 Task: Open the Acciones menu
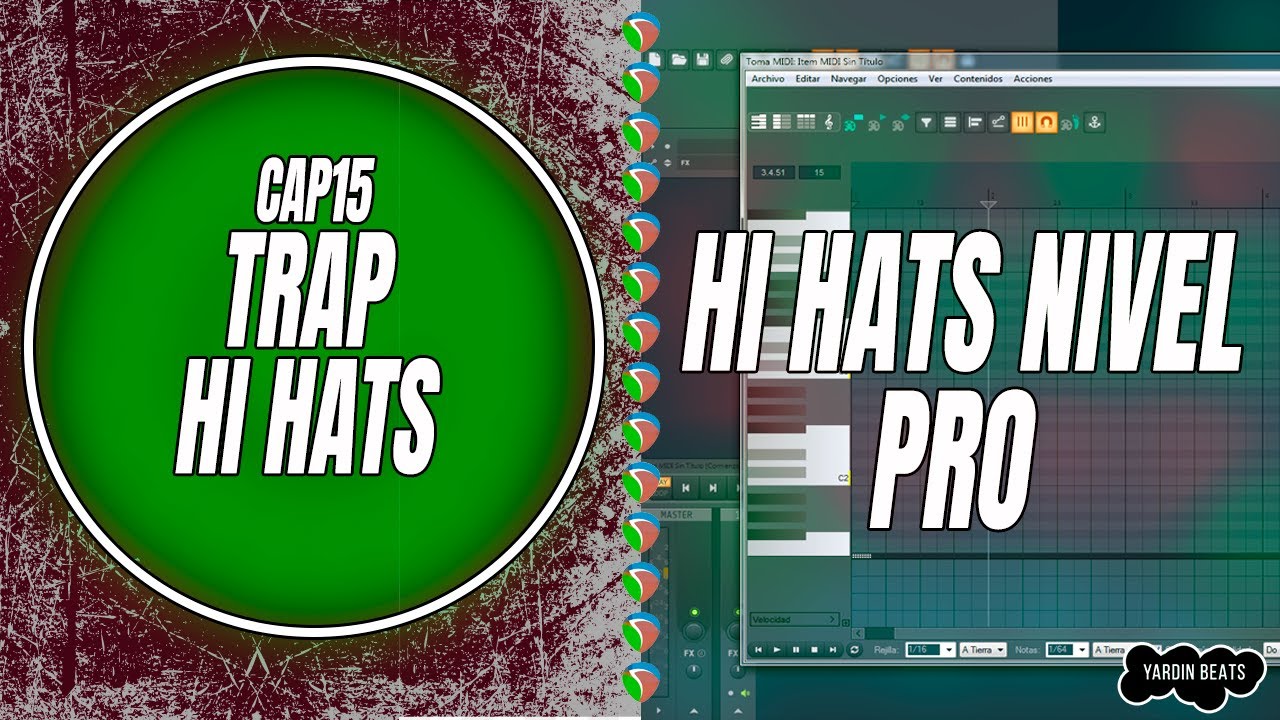coord(1033,79)
